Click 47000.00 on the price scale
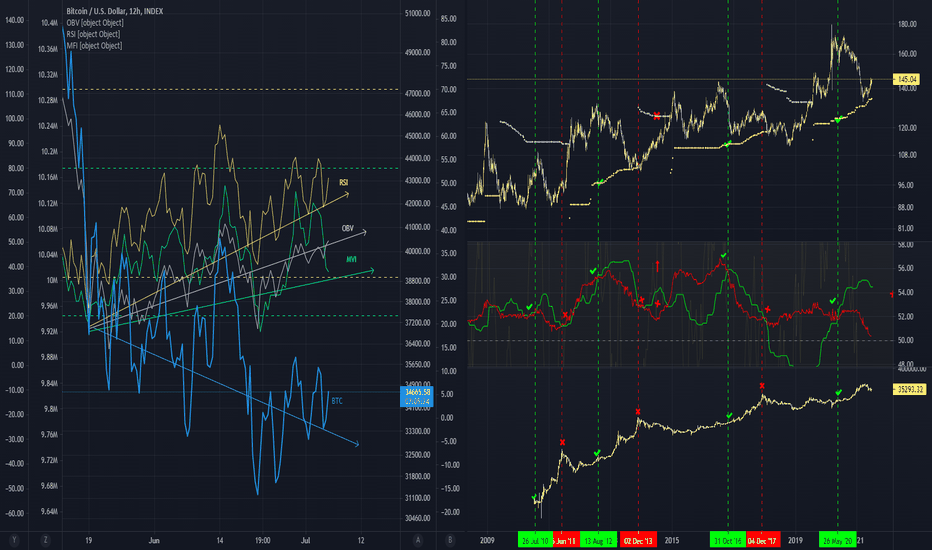The image size is (932, 550). point(417,93)
